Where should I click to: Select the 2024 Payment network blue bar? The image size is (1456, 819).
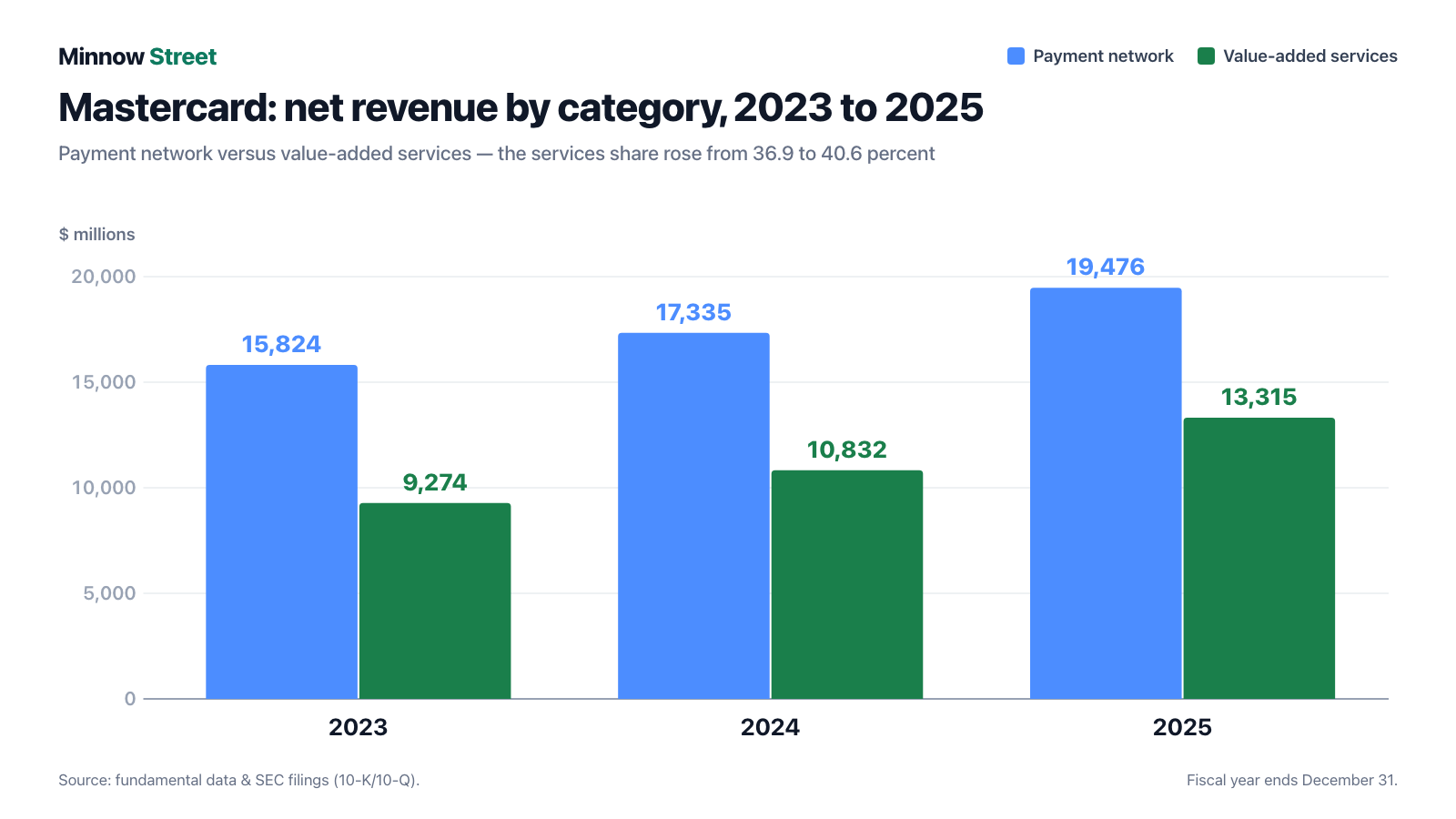(x=693, y=516)
